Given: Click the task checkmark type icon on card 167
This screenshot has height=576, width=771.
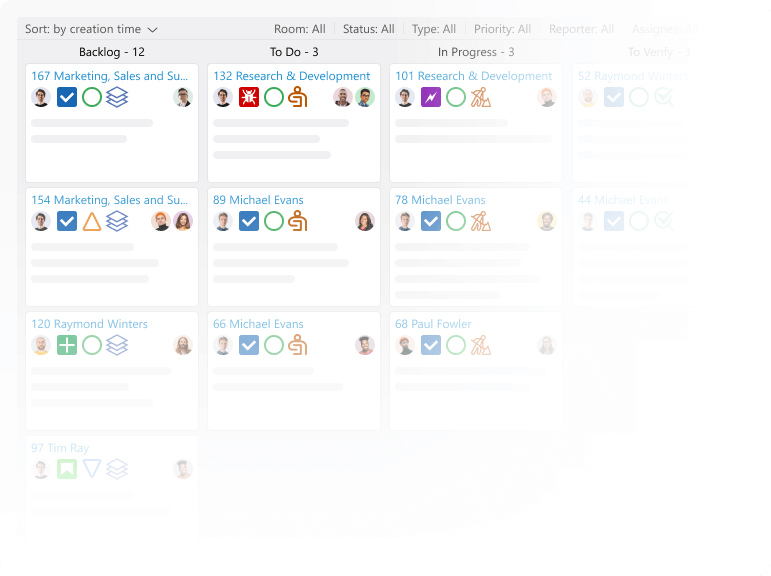Looking at the screenshot, I should [67, 97].
